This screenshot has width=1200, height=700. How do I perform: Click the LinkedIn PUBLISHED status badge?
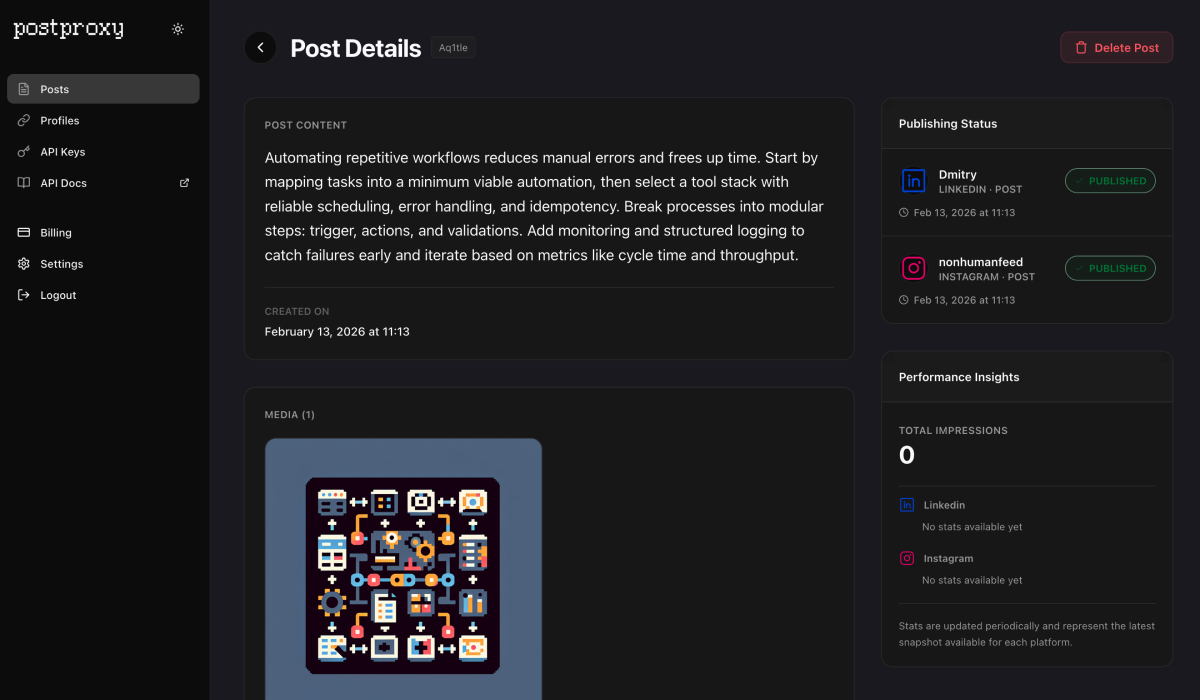click(1110, 181)
